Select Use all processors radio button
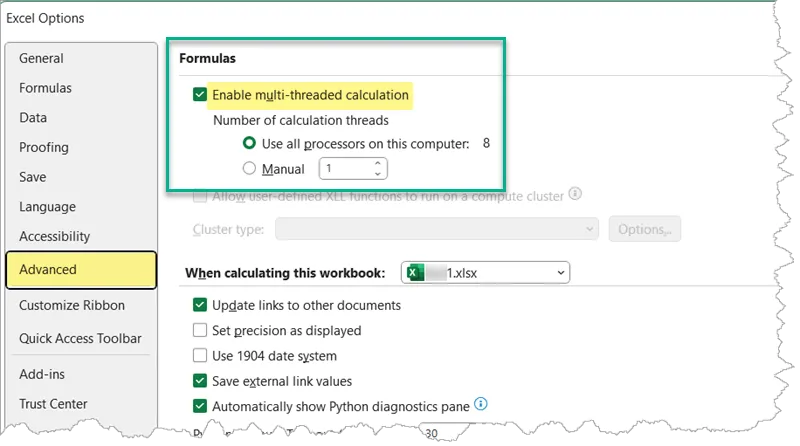The width and height of the screenshot is (800, 446). coord(249,144)
